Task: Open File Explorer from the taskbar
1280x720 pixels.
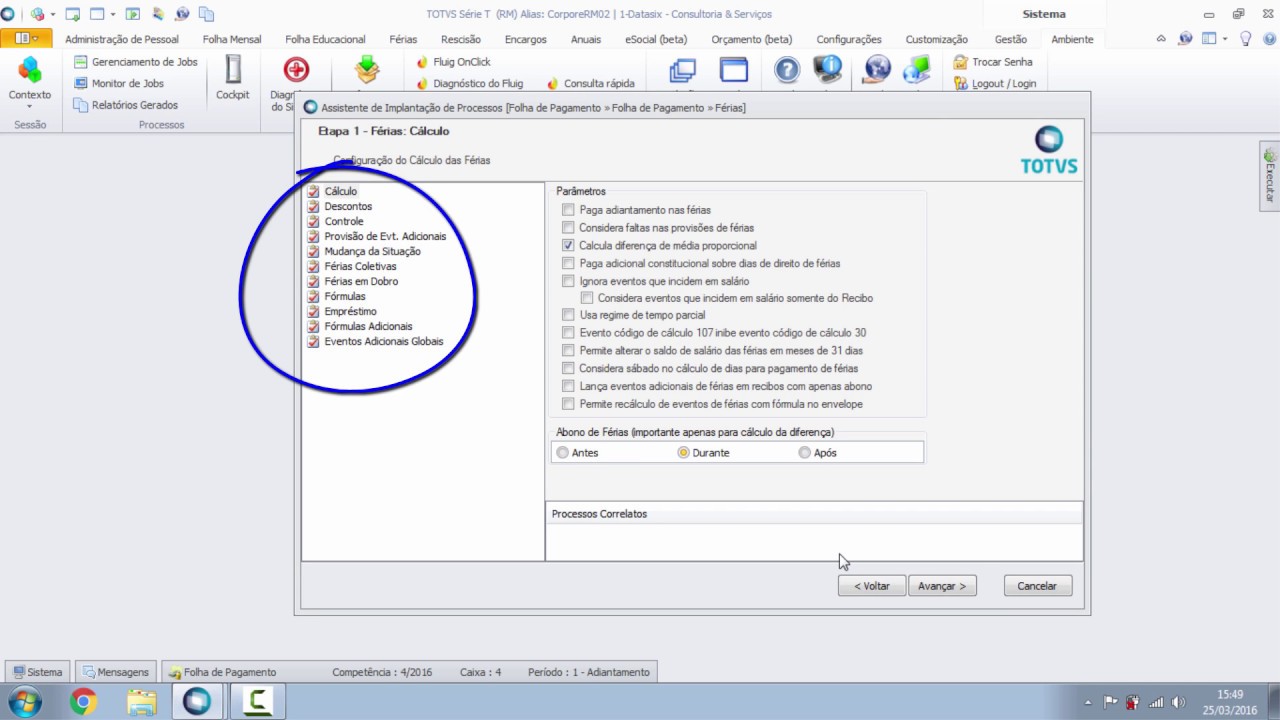Action: click(x=142, y=702)
